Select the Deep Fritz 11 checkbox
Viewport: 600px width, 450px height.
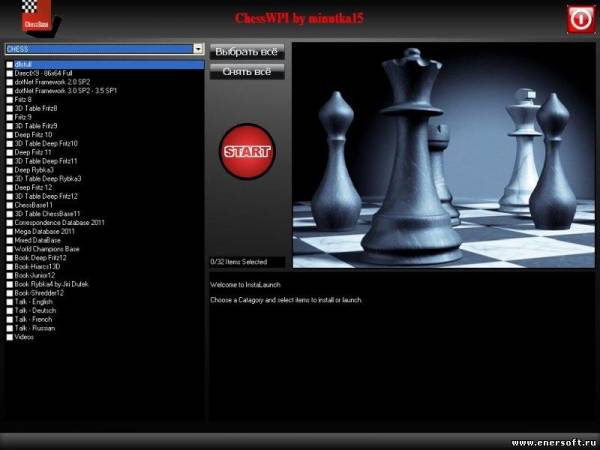(10, 153)
